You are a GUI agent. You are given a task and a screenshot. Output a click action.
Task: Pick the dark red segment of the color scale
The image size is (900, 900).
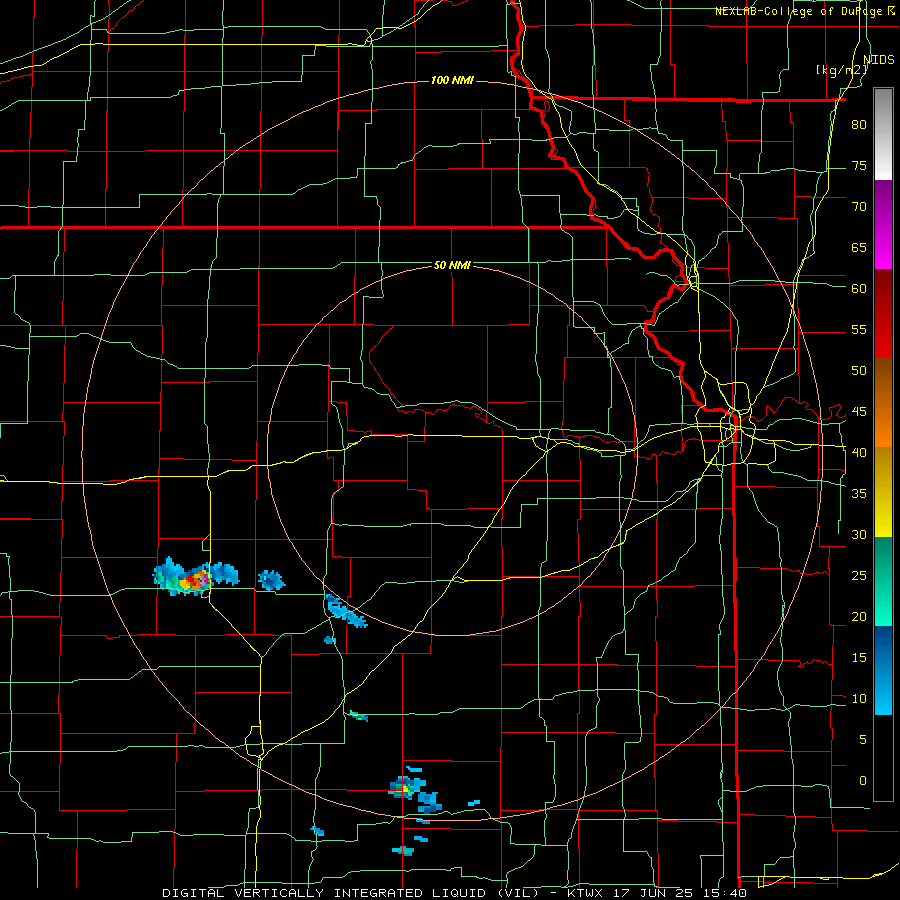coord(883,314)
